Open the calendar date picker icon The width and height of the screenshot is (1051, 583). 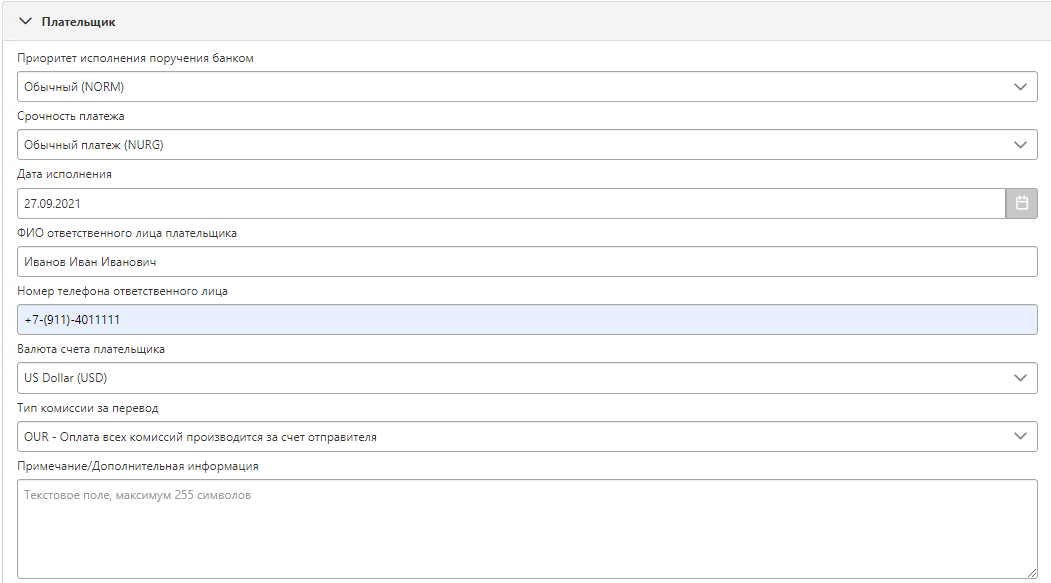(1022, 203)
